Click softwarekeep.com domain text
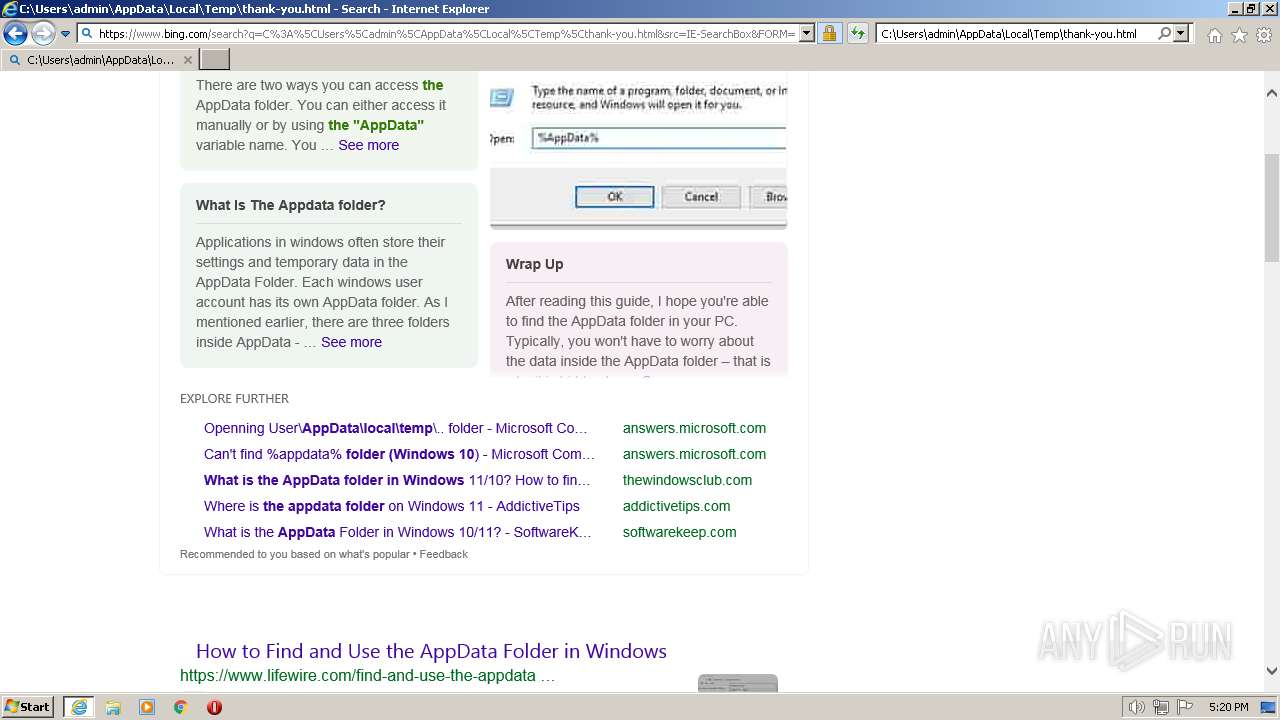Image resolution: width=1280 pixels, height=720 pixels. (x=679, y=532)
